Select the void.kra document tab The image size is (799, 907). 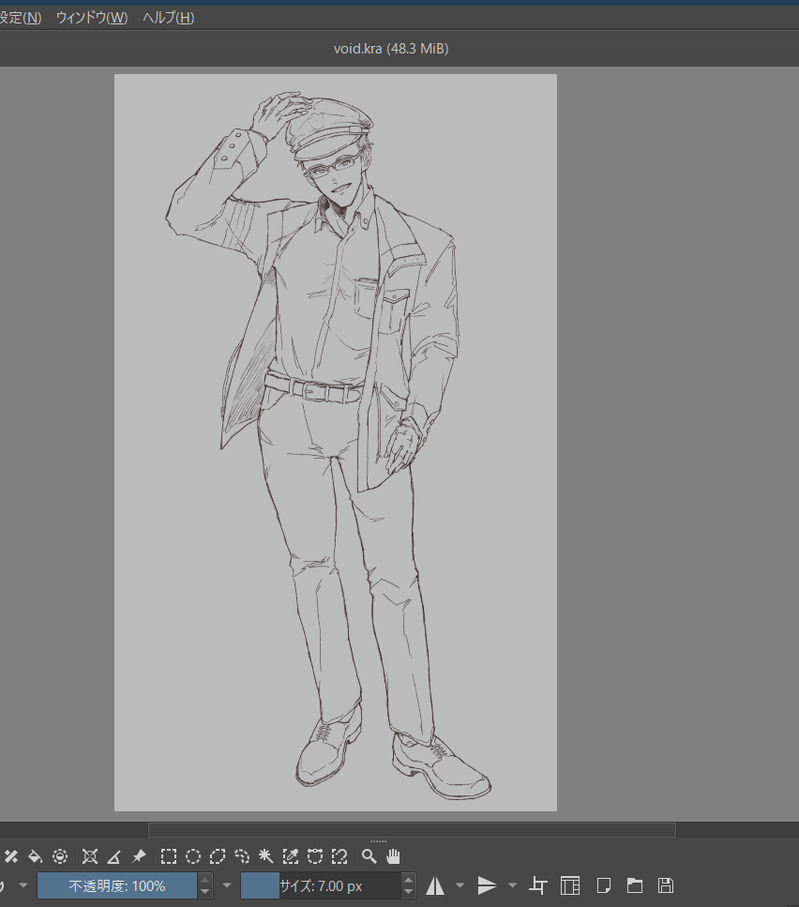pos(391,49)
